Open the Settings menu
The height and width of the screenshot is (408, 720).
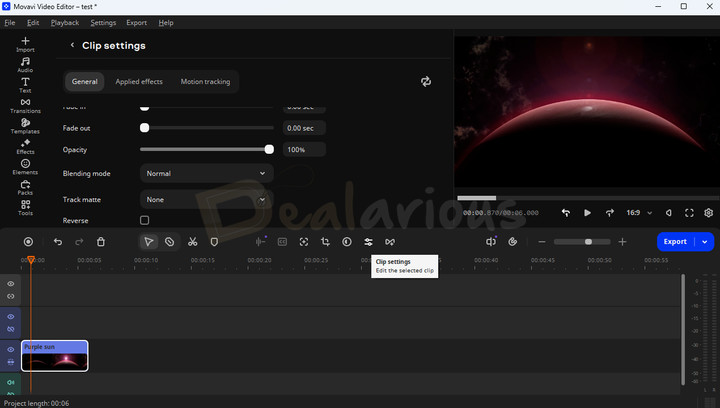(103, 22)
